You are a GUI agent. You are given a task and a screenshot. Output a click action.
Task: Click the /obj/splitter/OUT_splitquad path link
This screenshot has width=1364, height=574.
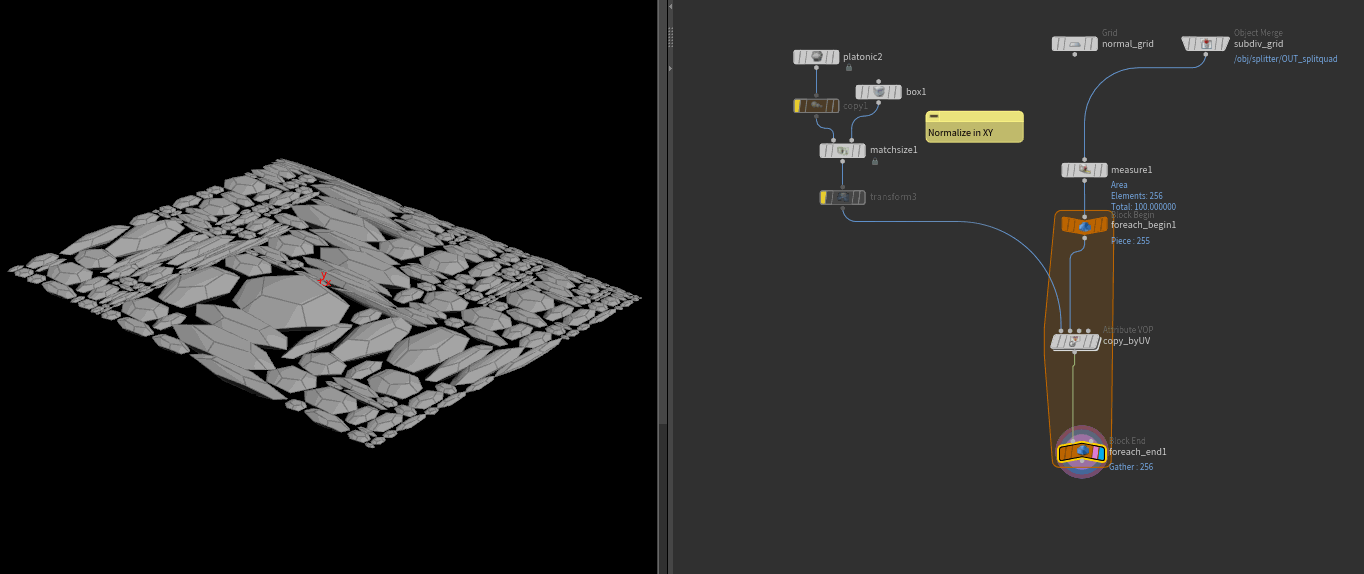[1285, 59]
